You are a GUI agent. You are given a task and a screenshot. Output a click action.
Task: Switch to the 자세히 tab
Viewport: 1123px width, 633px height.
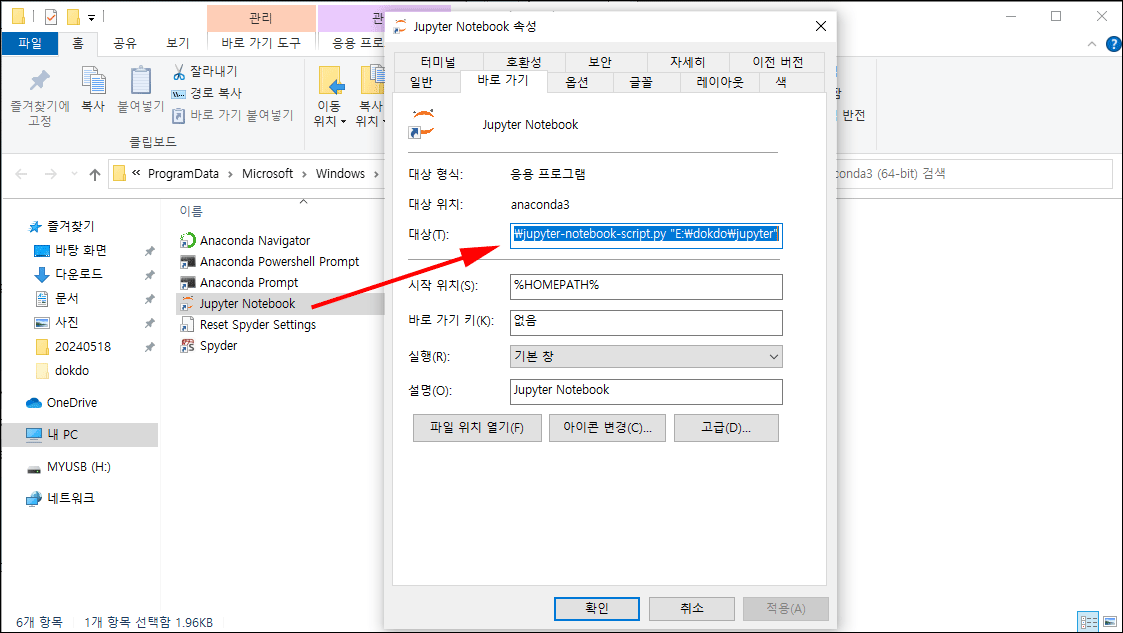(x=688, y=62)
